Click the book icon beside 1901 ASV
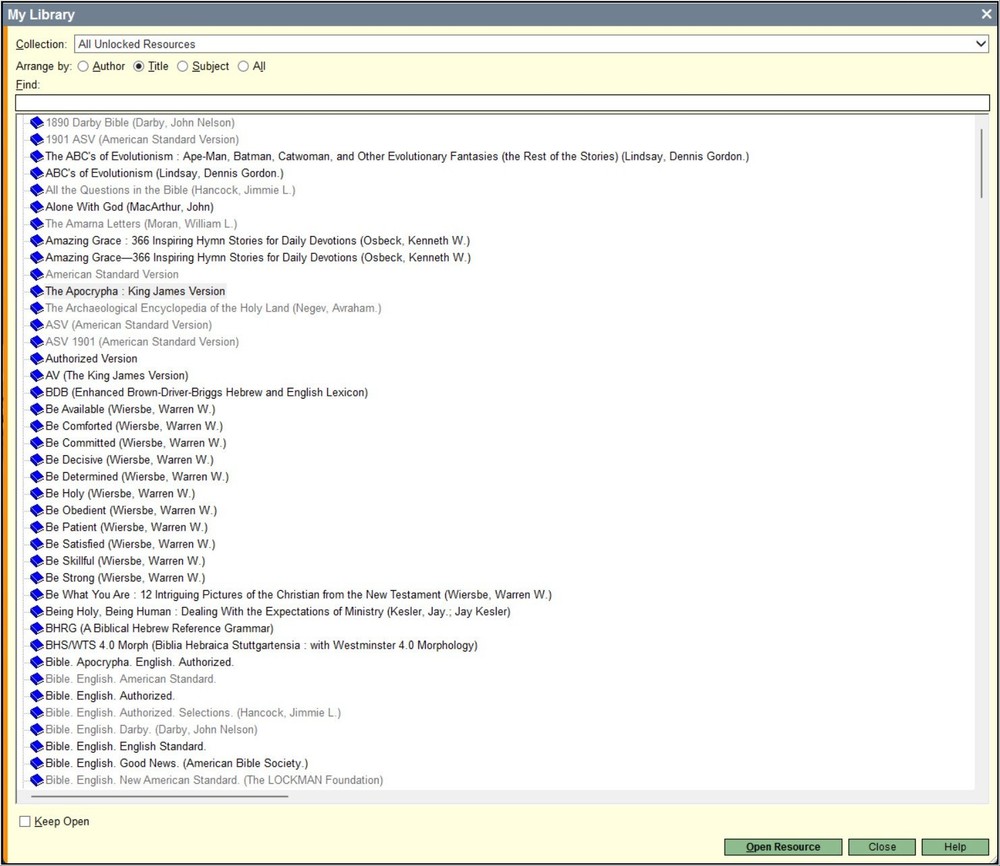Screen dimensions: 1000x866 point(37,139)
